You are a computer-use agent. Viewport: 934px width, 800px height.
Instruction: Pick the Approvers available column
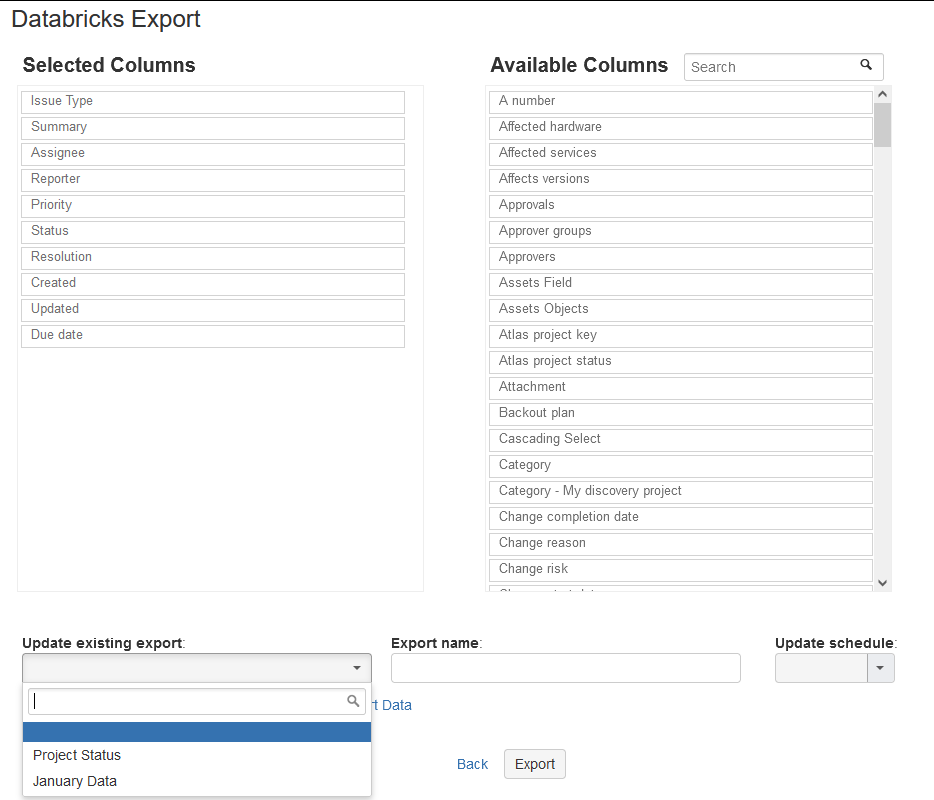681,258
